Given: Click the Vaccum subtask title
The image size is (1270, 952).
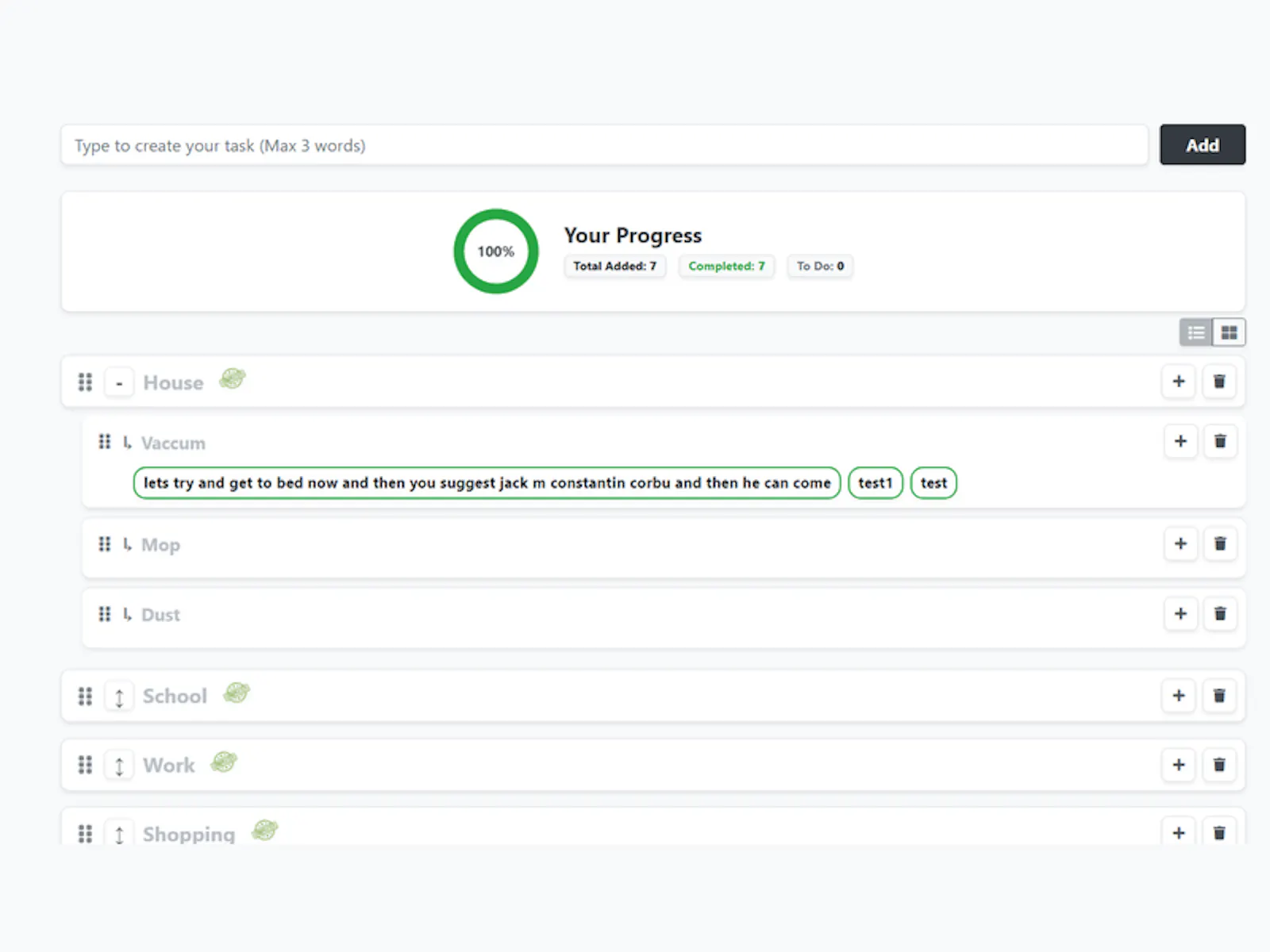Looking at the screenshot, I should [x=173, y=443].
